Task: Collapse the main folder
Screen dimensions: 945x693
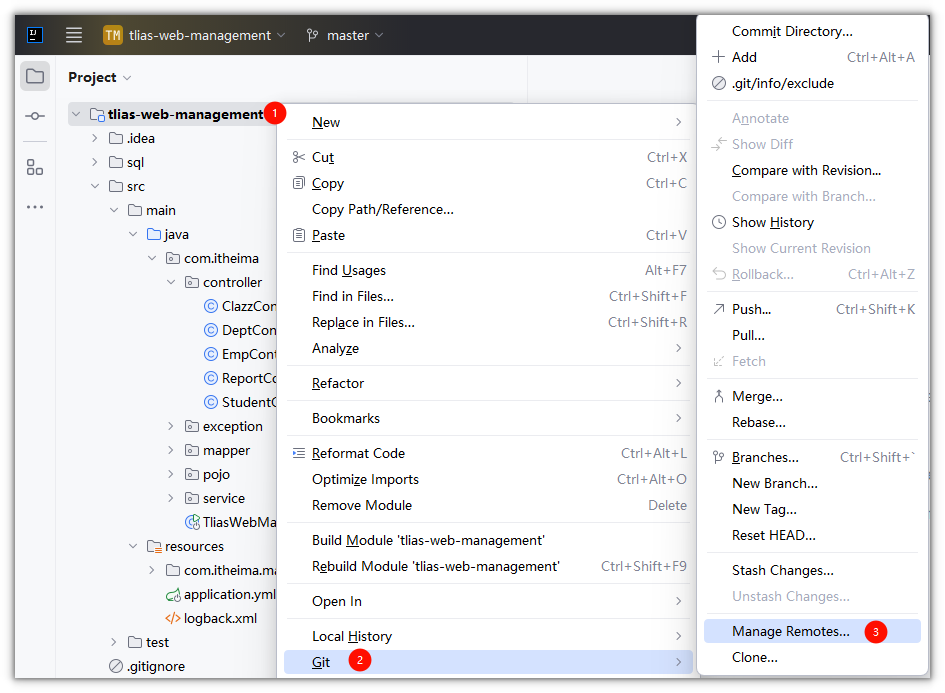Action: coord(114,210)
